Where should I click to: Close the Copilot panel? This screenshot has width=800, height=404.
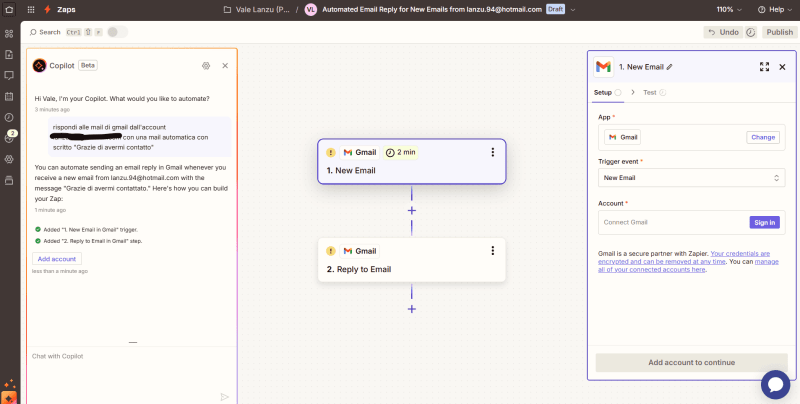225,65
